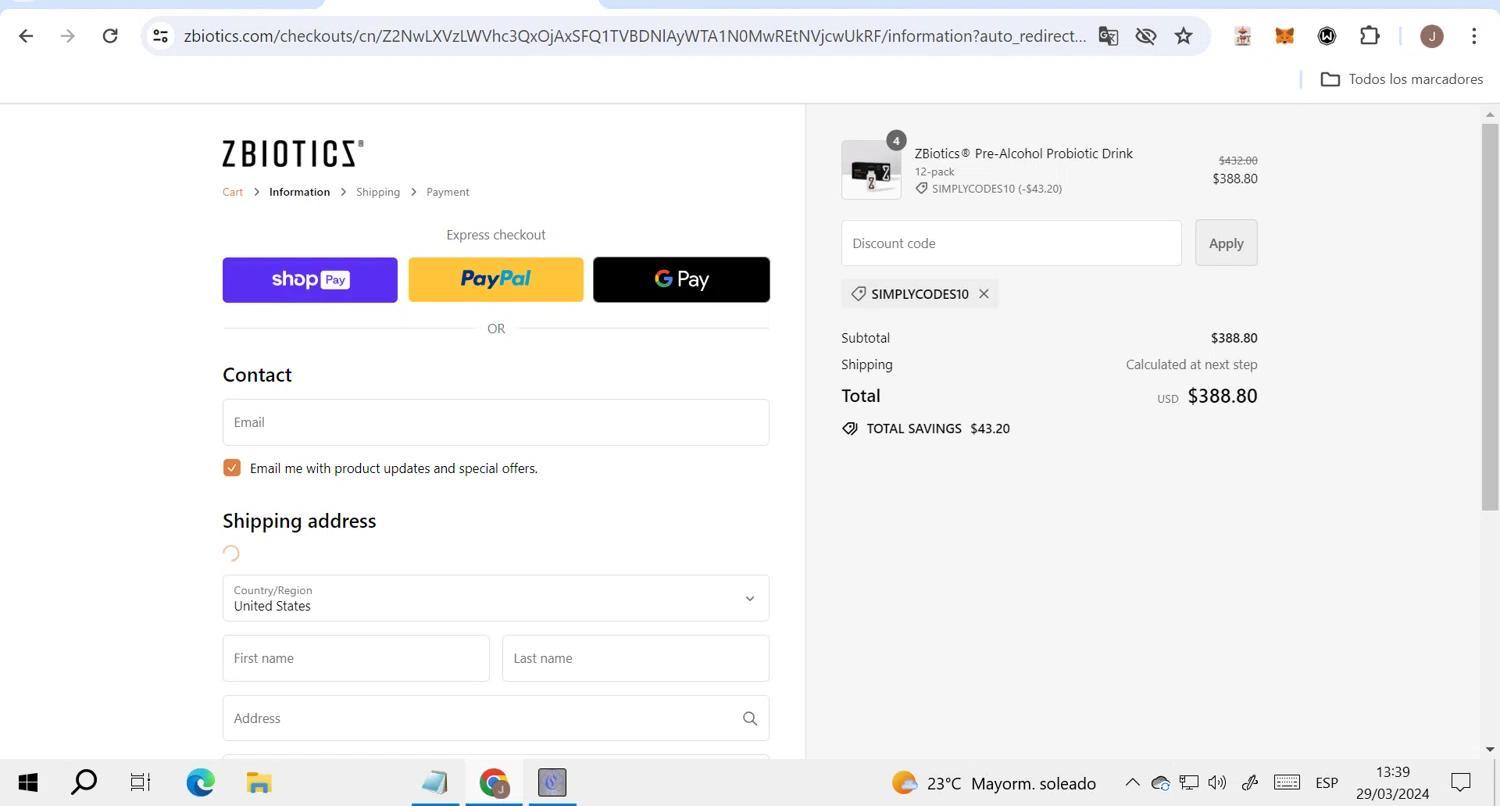Click the translate page icon
The image size is (1500, 806).
(1108, 36)
